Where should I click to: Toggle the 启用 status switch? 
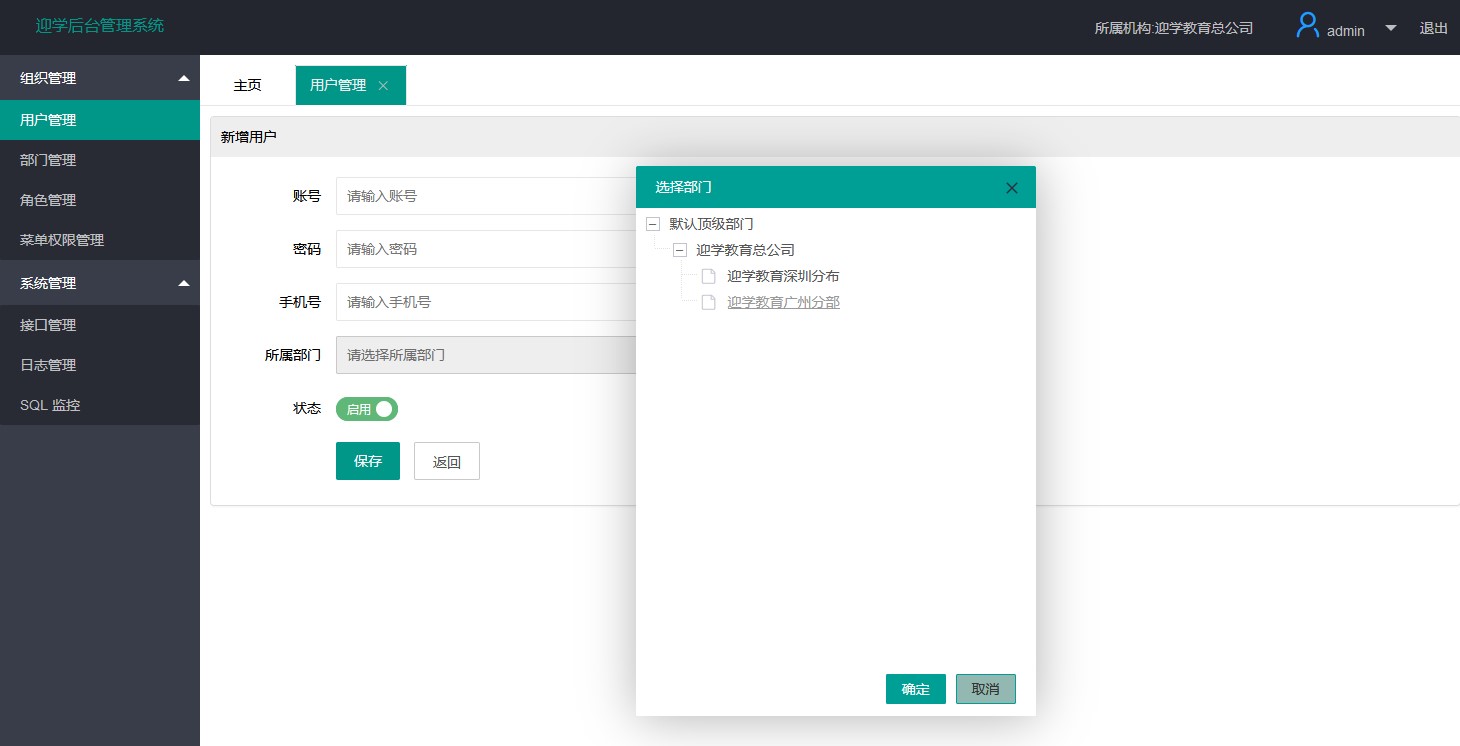pyautogui.click(x=367, y=409)
